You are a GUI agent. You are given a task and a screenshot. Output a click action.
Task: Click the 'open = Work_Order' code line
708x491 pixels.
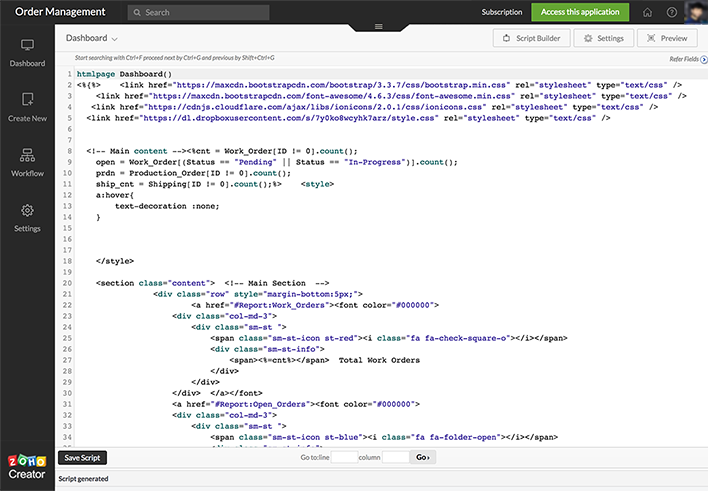point(276,162)
